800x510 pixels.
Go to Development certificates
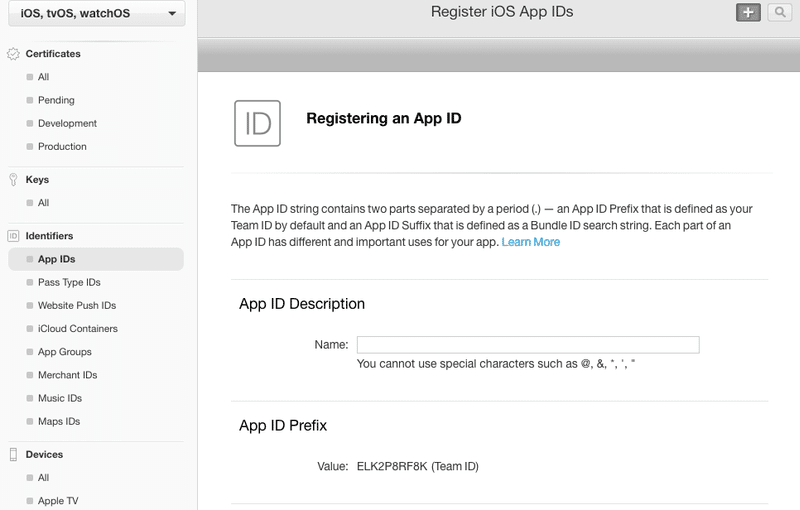(67, 124)
